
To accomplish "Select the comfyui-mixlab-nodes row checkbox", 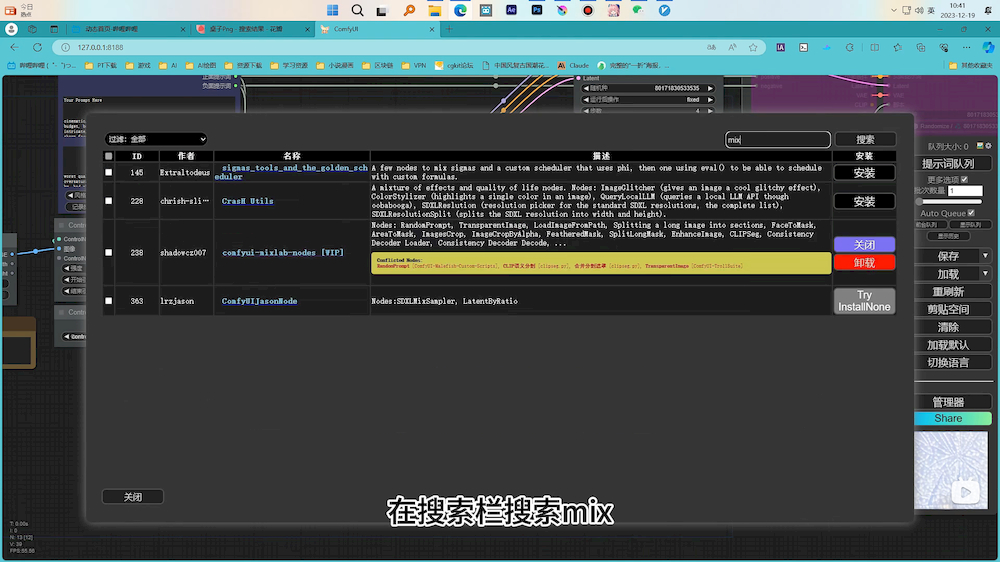I will coord(109,253).
